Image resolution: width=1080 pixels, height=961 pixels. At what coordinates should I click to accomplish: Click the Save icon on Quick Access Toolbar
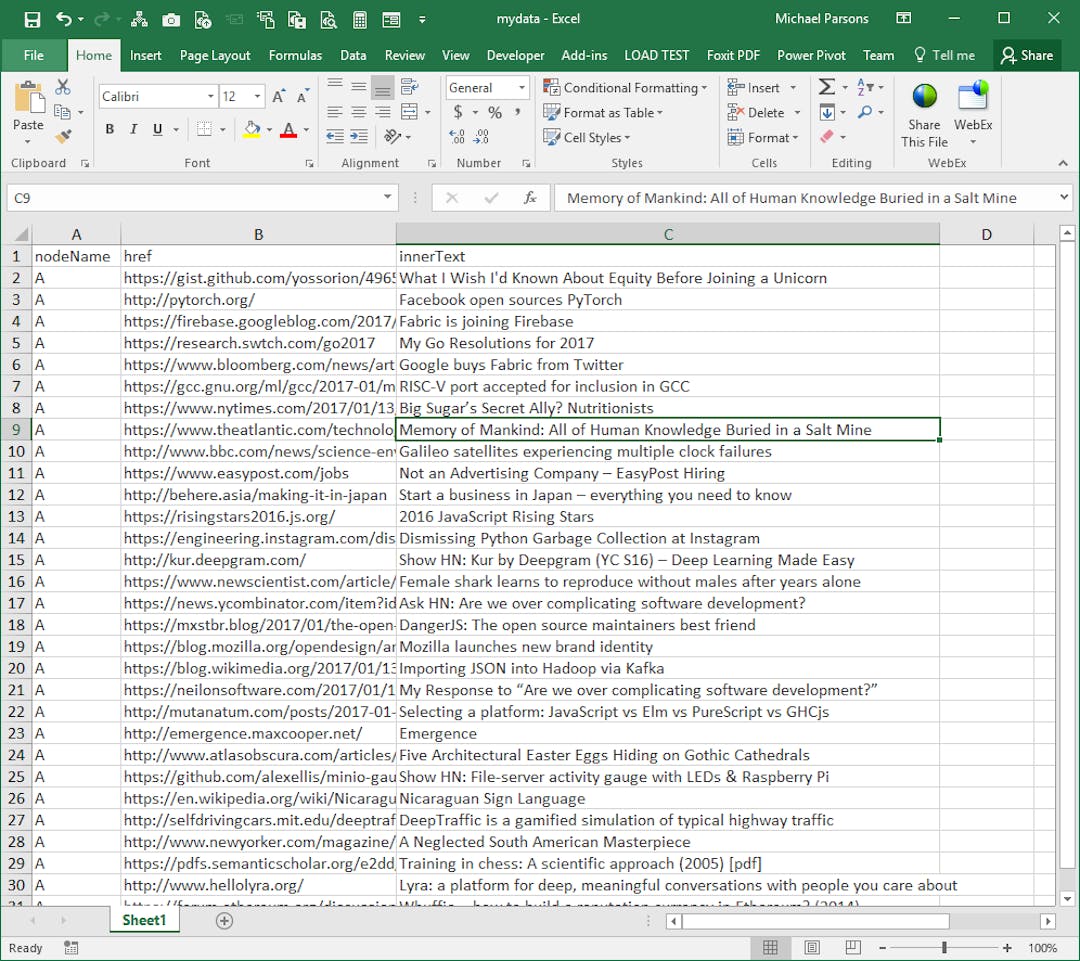coord(32,18)
